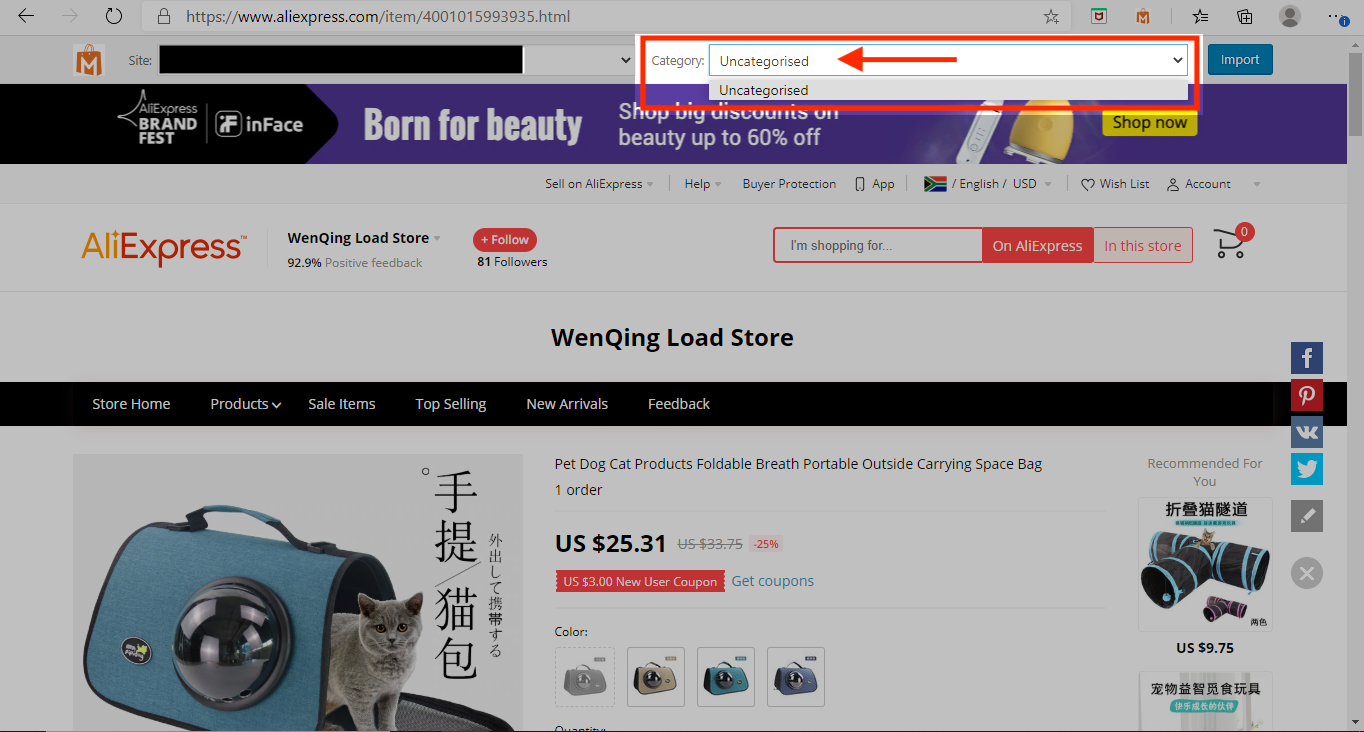Open the App phone icon link
1364x732 pixels.
pyautogui.click(x=874, y=184)
